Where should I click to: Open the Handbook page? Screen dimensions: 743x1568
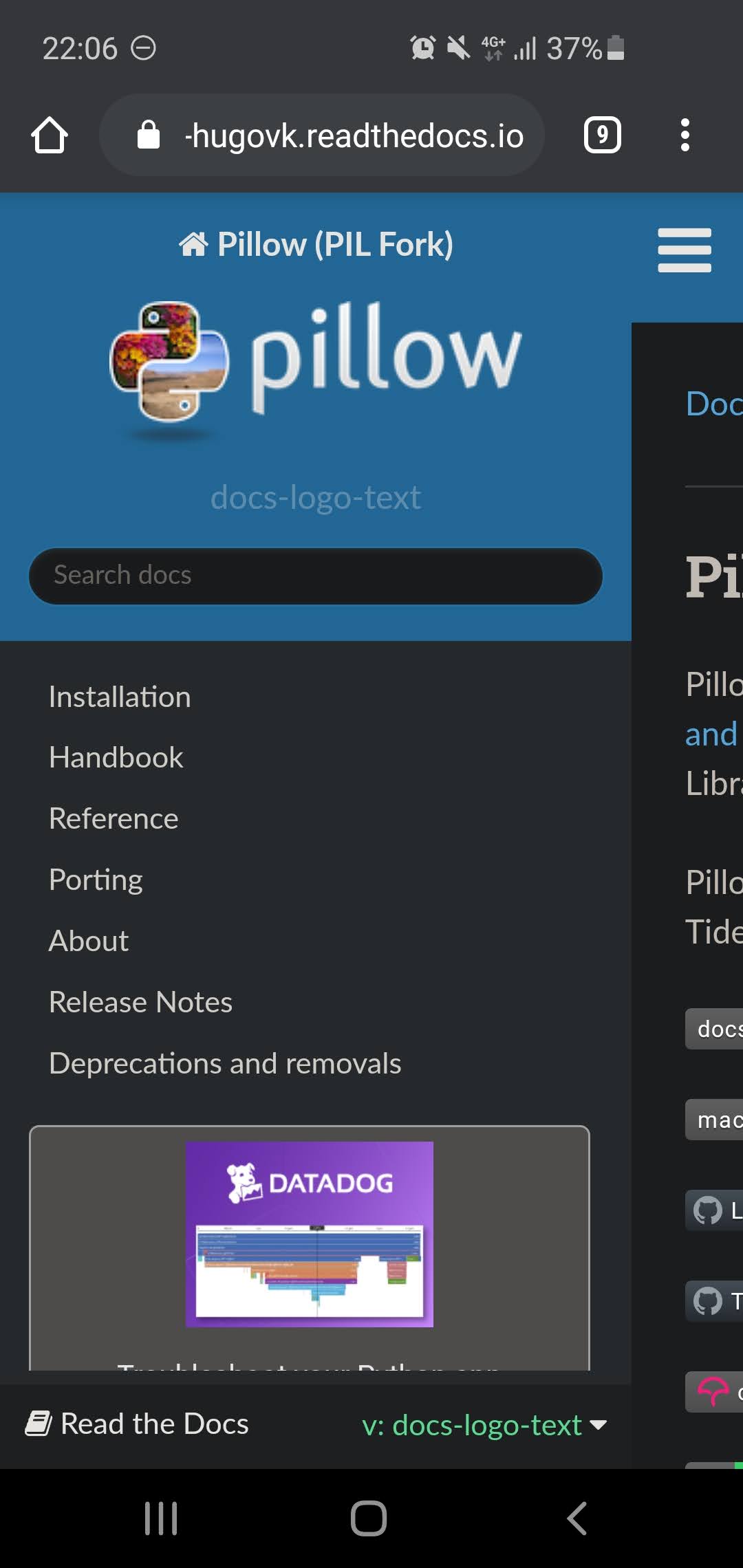tap(115, 756)
